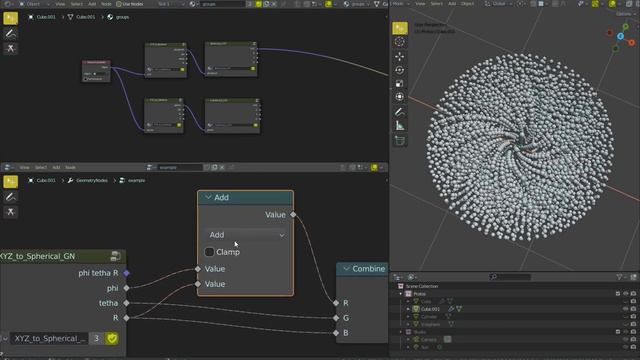Click the purple phi tetha R output socket
Screen dimensions: 640x360
pyautogui.click(x=127, y=273)
